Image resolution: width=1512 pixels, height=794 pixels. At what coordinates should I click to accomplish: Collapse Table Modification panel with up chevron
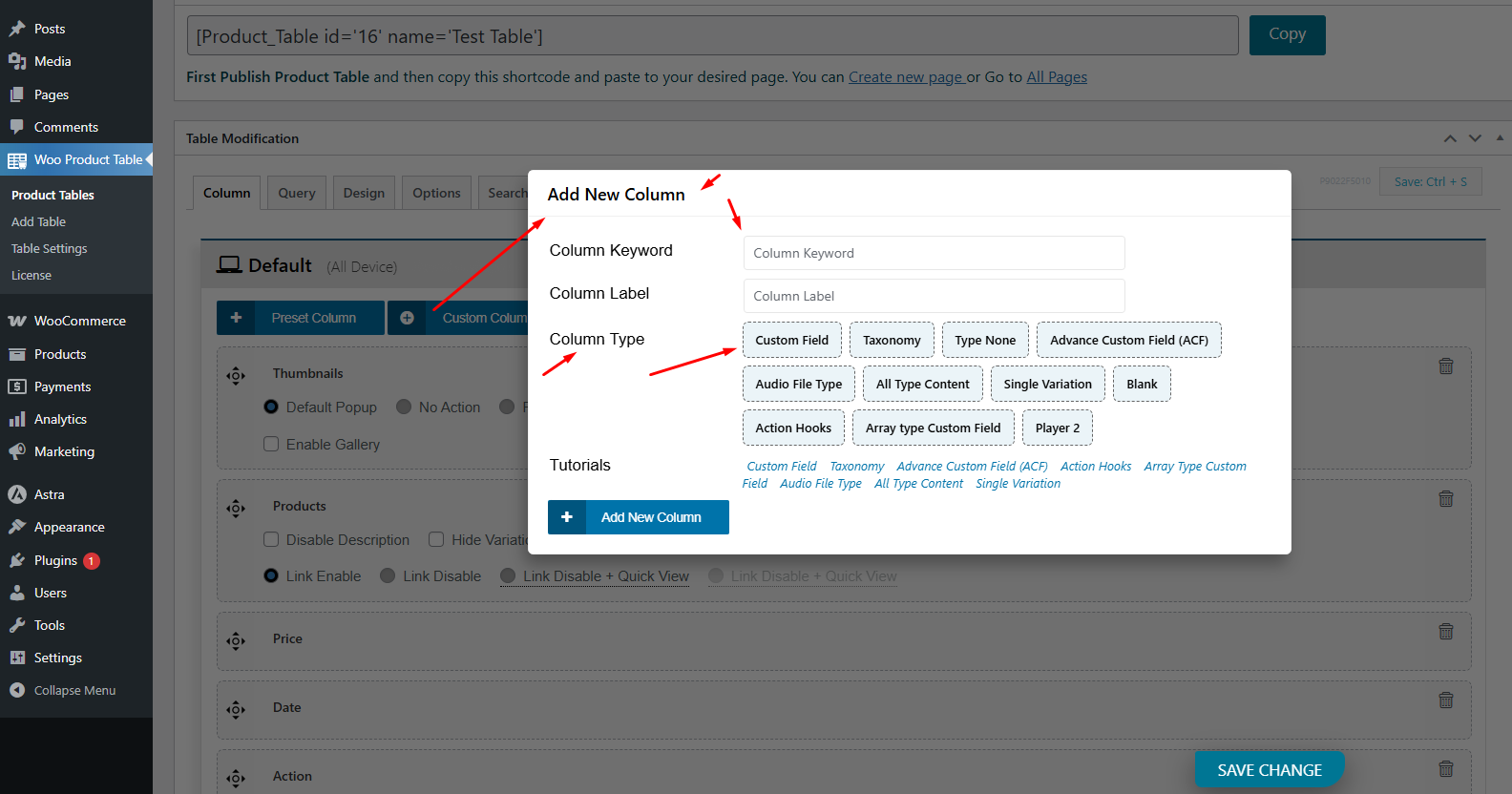tap(1450, 138)
